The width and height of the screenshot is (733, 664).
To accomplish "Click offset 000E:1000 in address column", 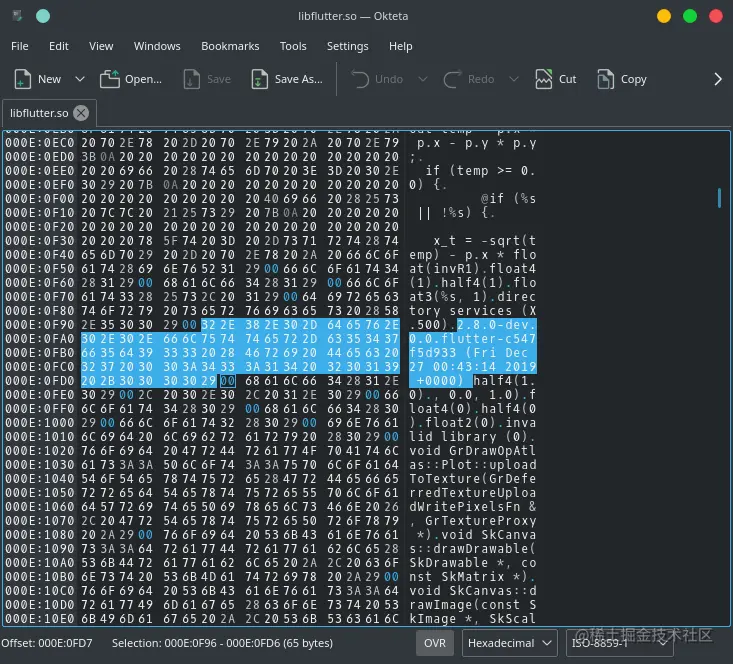I will click(40, 423).
